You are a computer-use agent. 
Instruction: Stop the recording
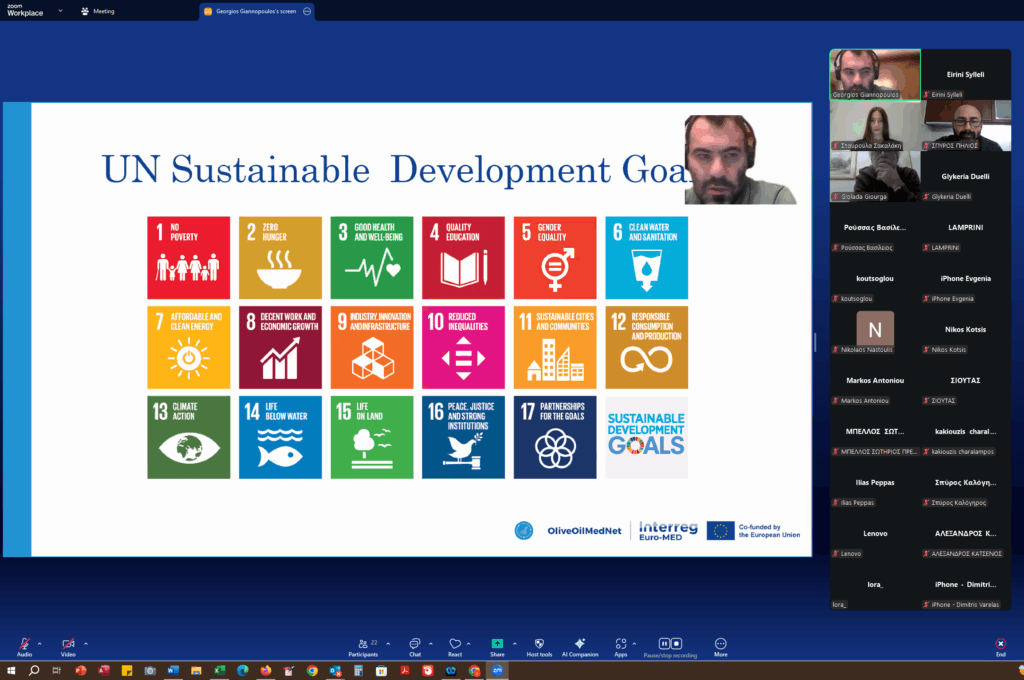tap(677, 643)
